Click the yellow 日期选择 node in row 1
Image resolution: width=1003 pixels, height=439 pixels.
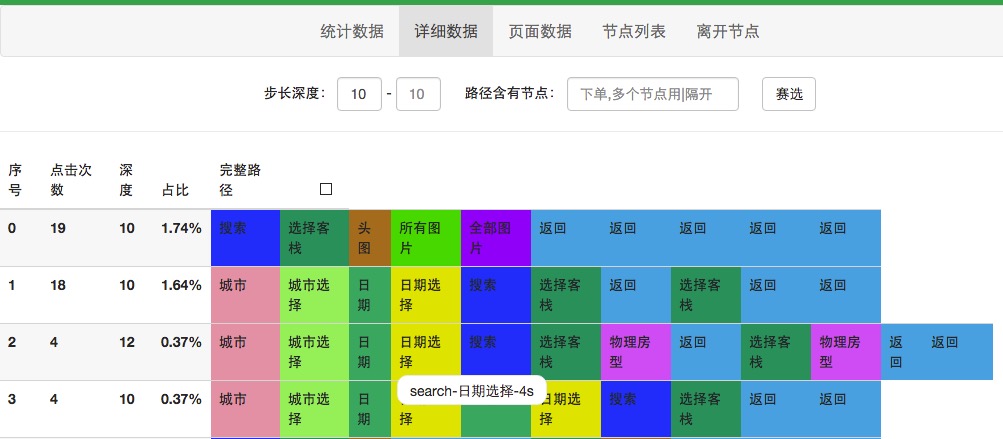(426, 295)
